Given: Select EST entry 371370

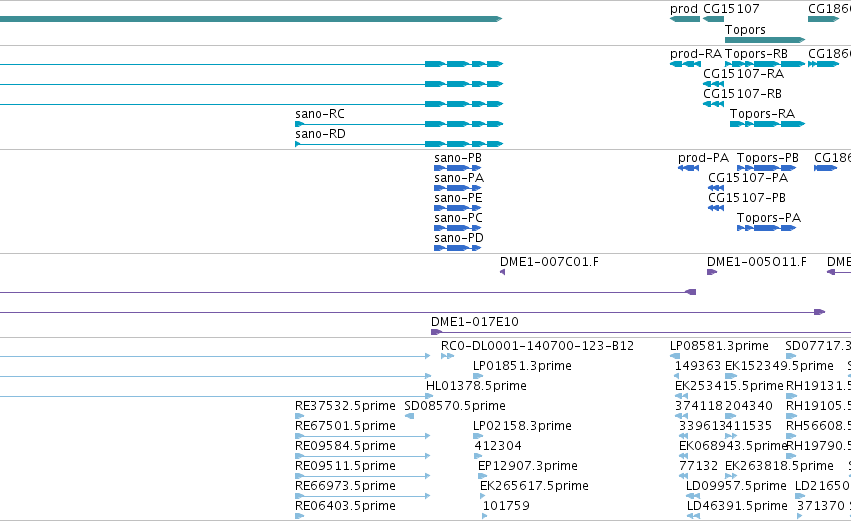Looking at the screenshot, I should tap(801, 516).
